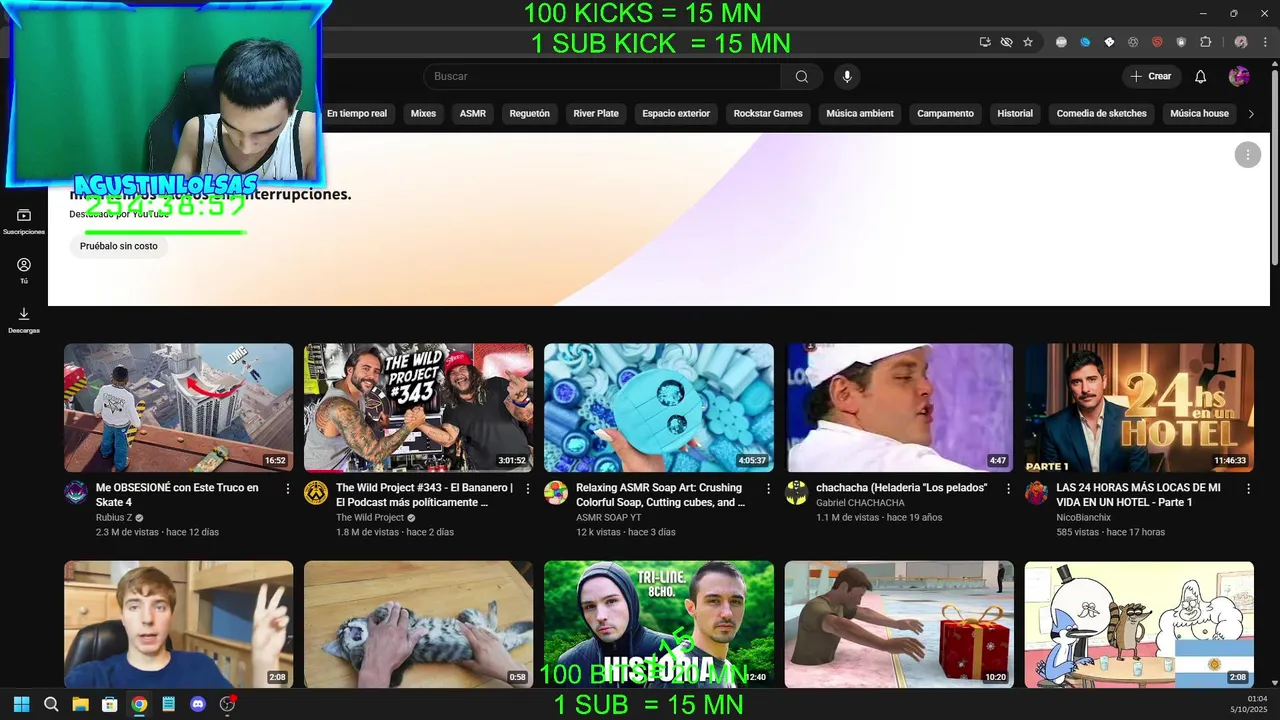Viewport: 1280px width, 720px height.
Task: Open the red swirl extension icon
Action: pos(1157,42)
